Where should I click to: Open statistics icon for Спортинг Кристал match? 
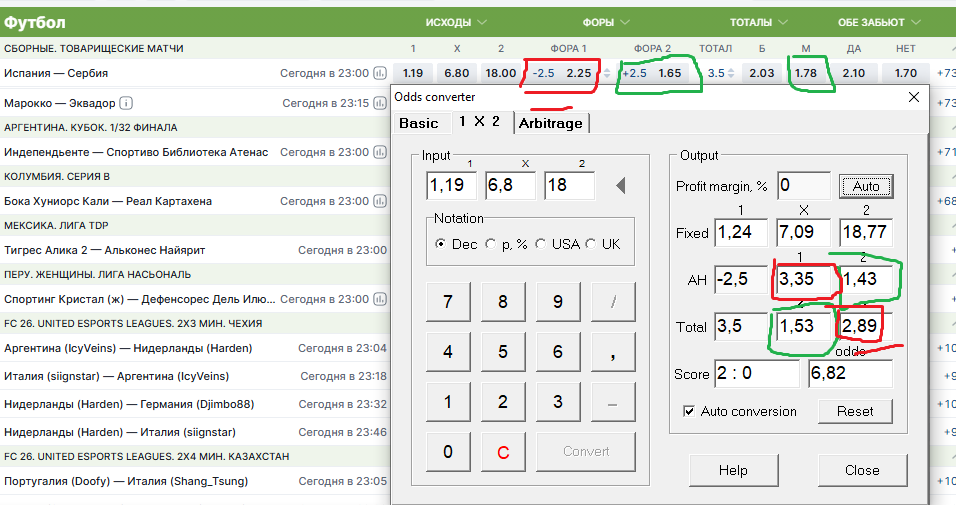380,299
